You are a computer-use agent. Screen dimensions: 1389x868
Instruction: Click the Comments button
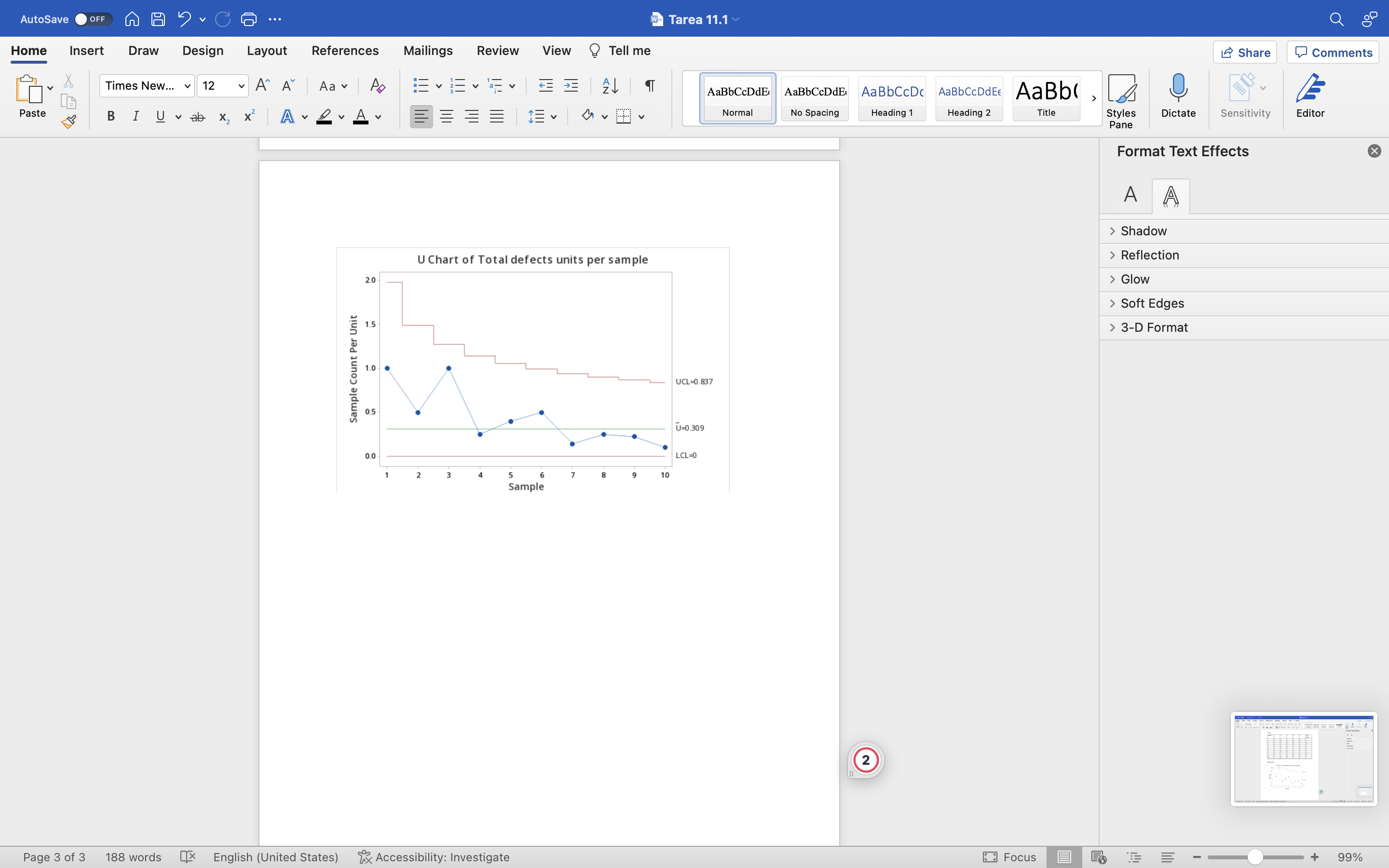point(1333,52)
